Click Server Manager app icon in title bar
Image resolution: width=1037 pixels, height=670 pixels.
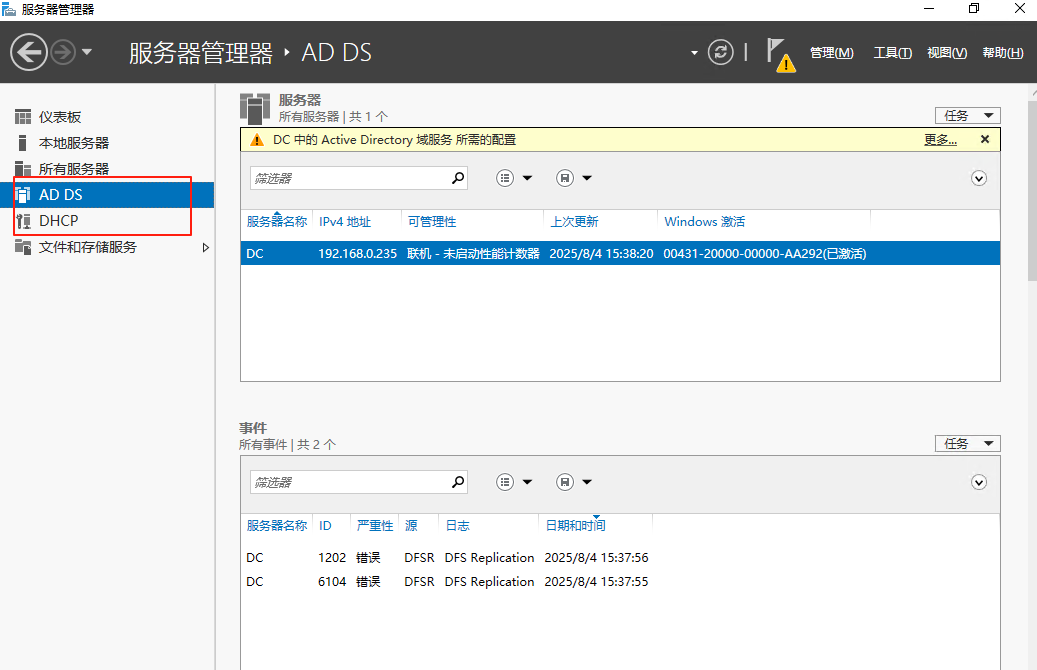click(x=9, y=9)
